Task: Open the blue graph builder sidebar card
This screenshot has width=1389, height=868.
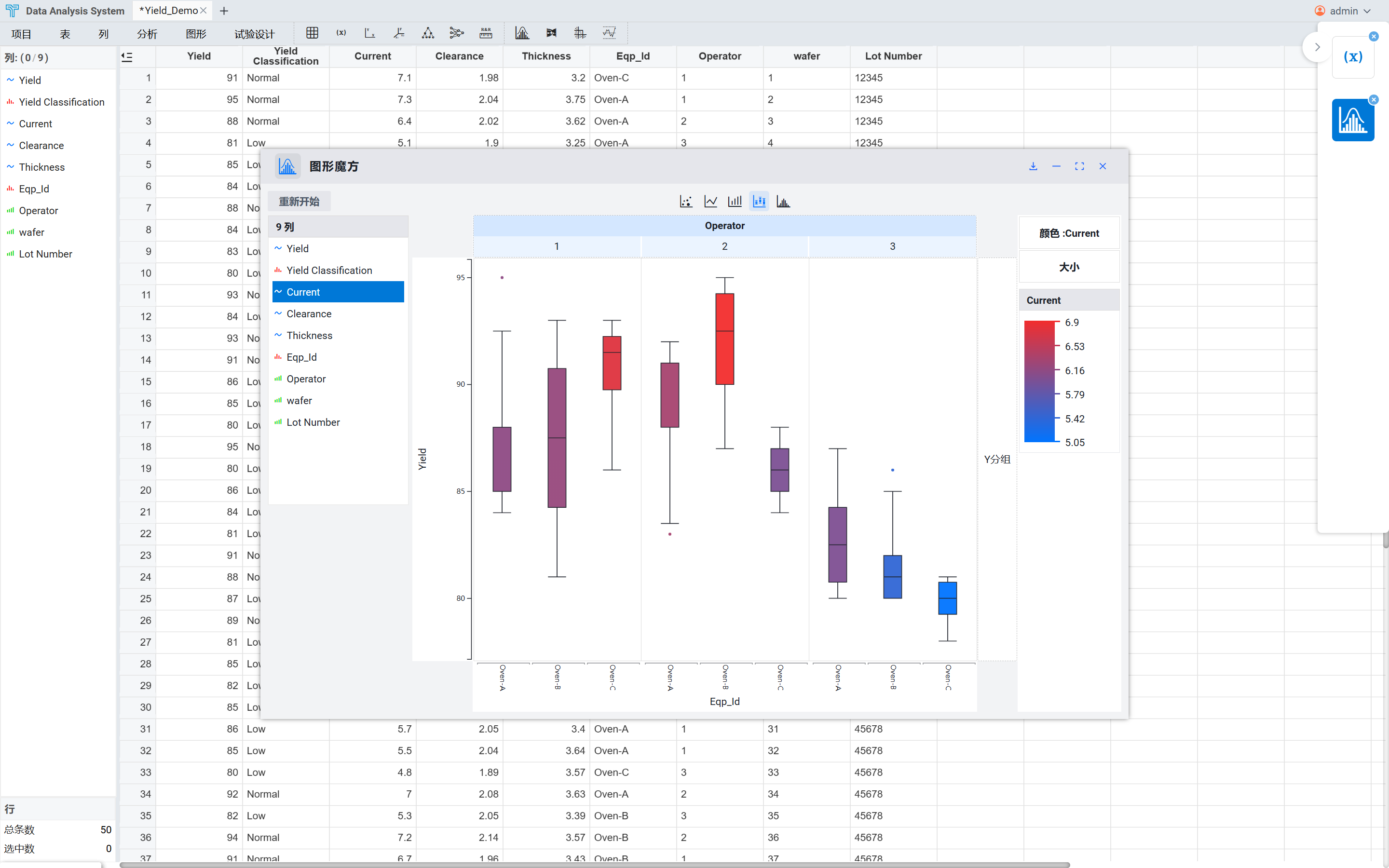Action: tap(1353, 120)
